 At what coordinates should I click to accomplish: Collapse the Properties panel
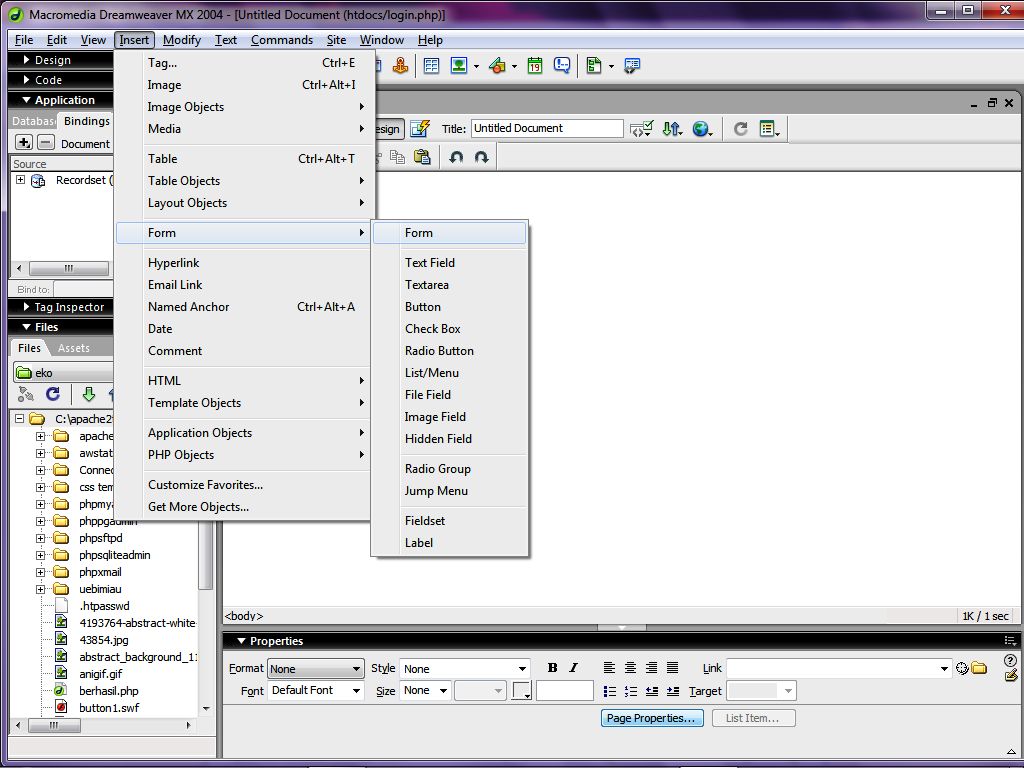coord(241,641)
